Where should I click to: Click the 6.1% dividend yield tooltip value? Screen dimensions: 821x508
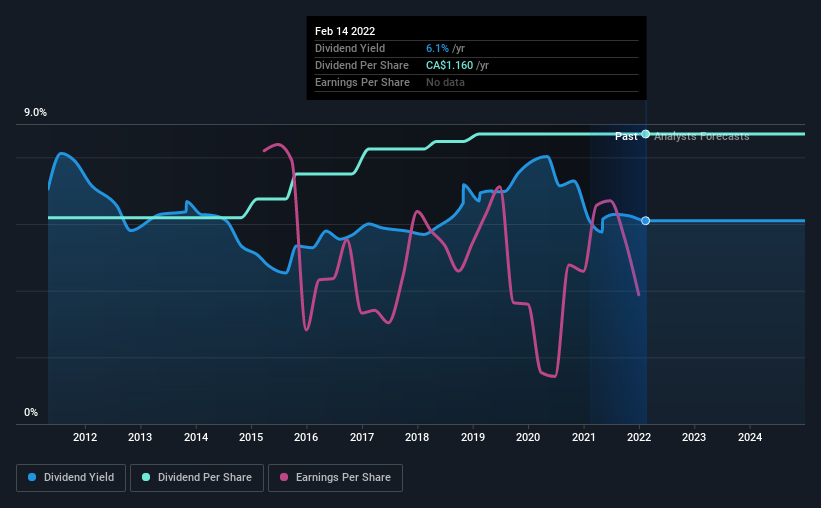(437, 48)
